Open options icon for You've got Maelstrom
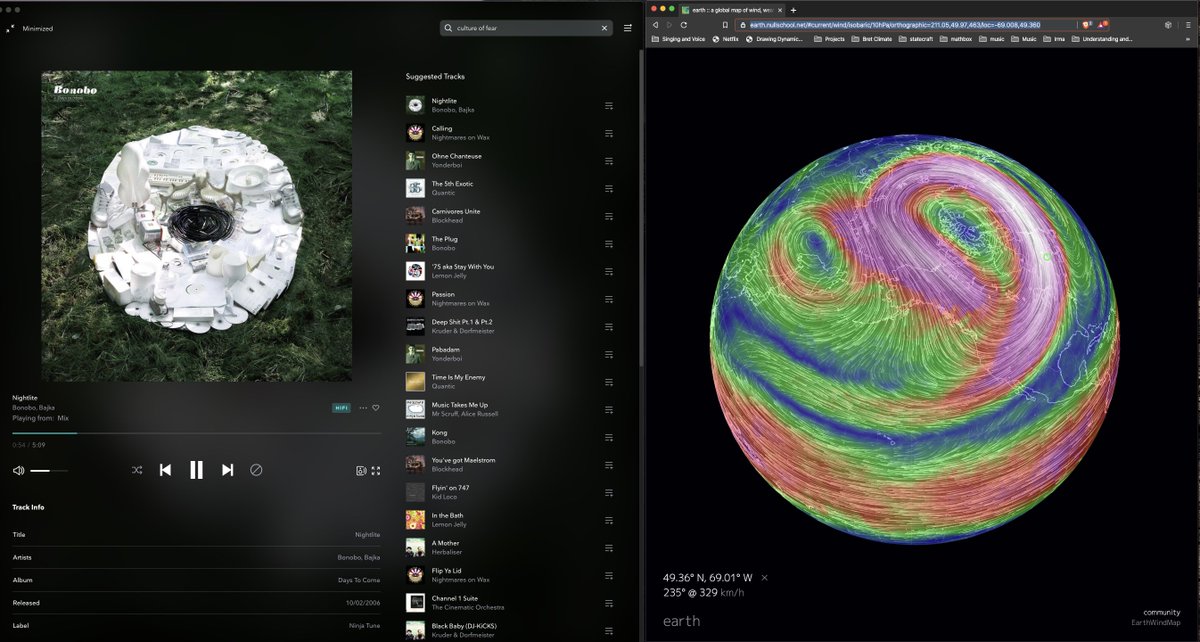Screen dimensions: 1200x642 click(609, 464)
